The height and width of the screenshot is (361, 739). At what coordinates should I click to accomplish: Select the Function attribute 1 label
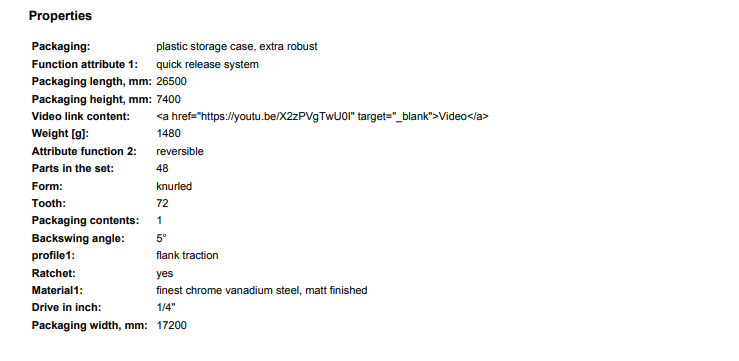click(x=85, y=65)
